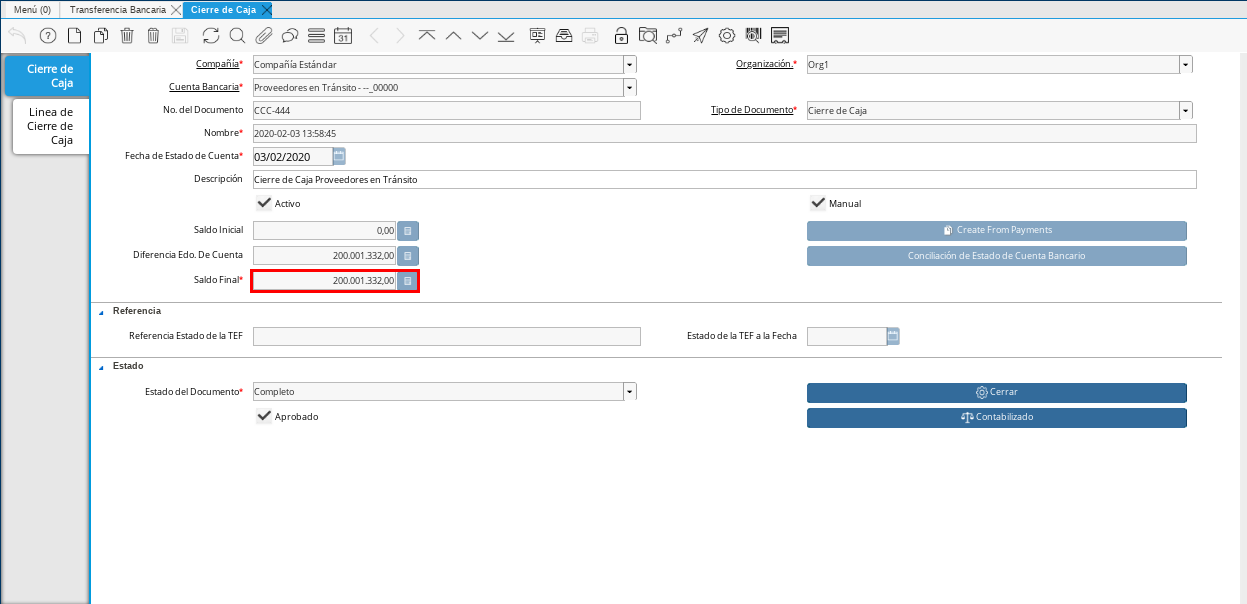
Task: Open the Process gear icon in toolbar
Action: (727, 36)
